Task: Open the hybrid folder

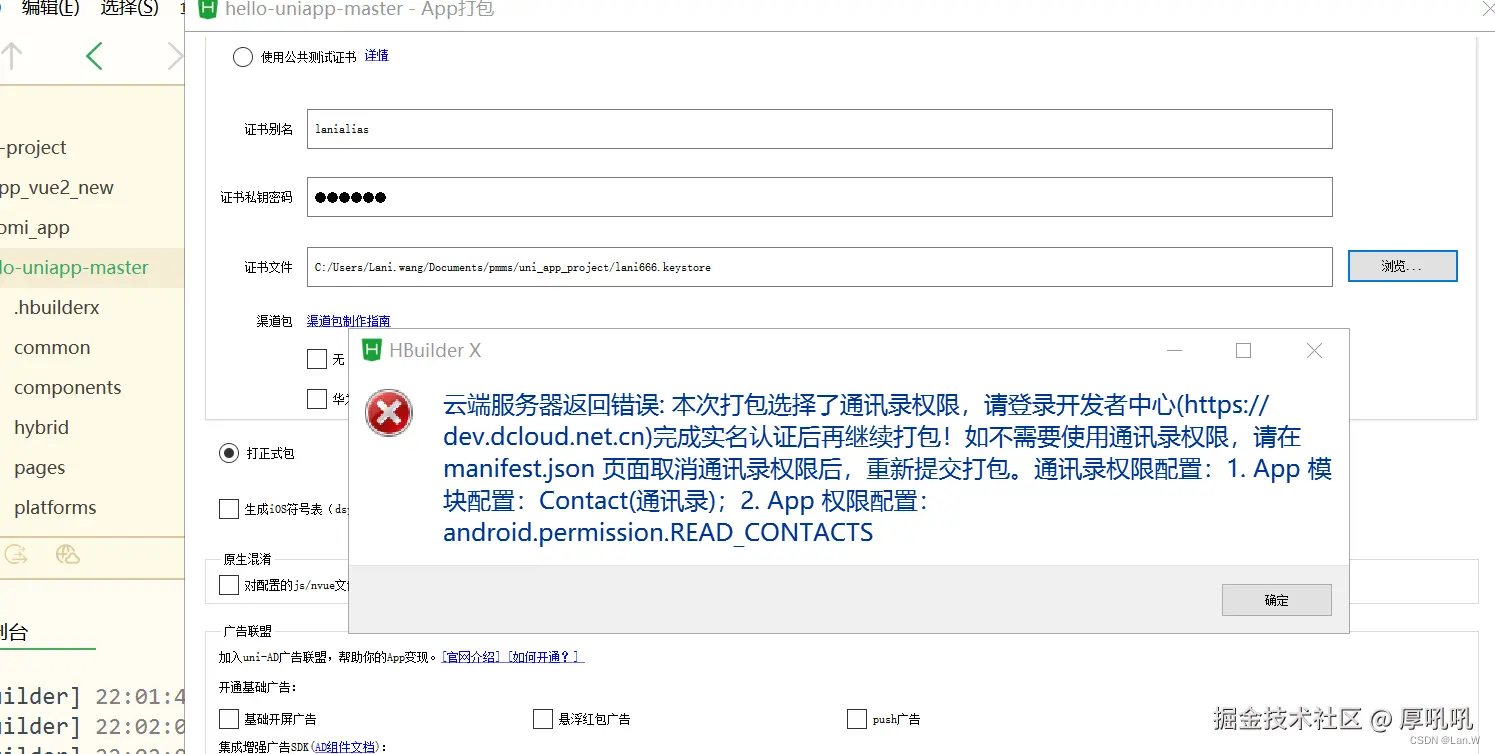Action: [x=41, y=427]
